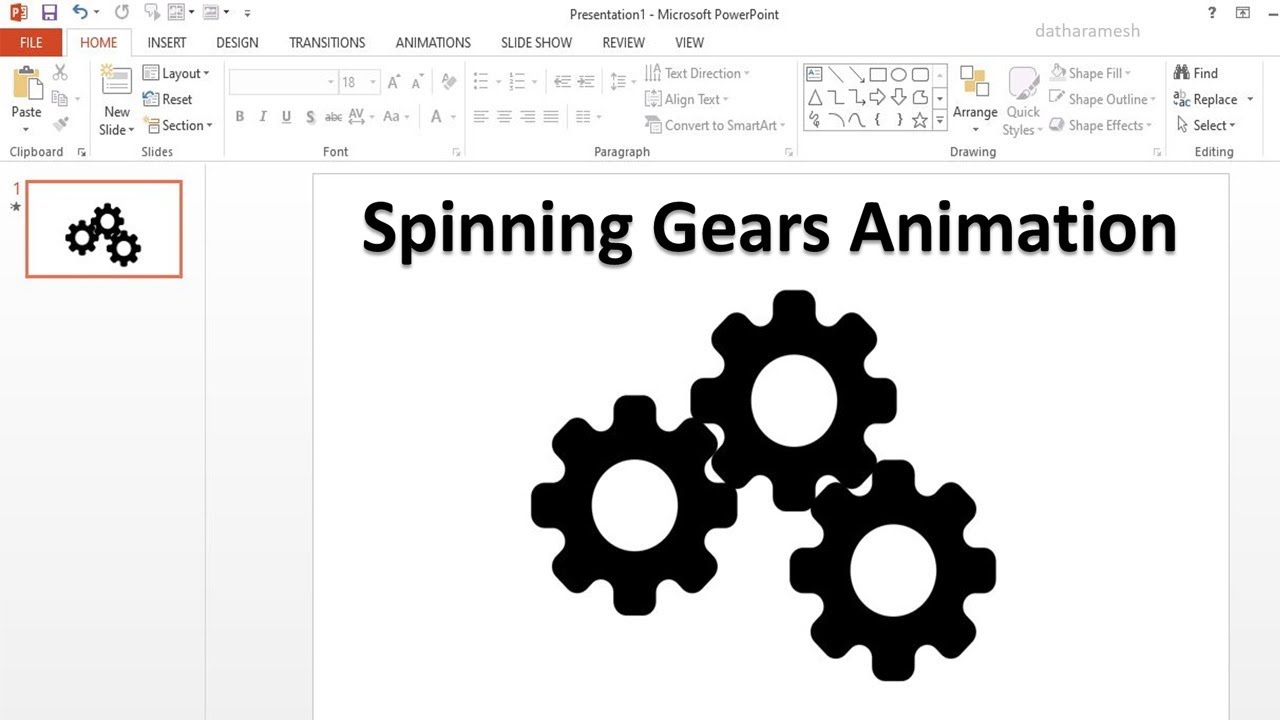This screenshot has width=1280, height=720.
Task: Cut selection with the scissors icon
Action: pos(60,73)
